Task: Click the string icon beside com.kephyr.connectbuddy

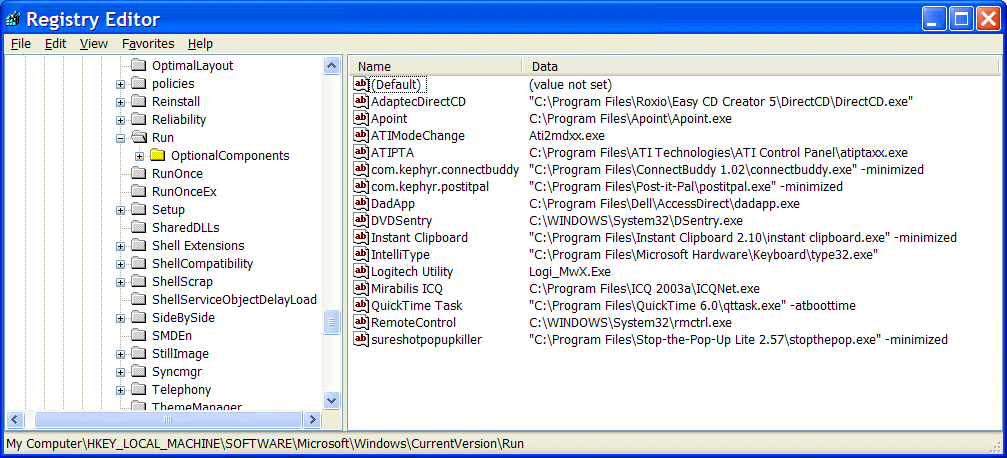Action: 361,170
